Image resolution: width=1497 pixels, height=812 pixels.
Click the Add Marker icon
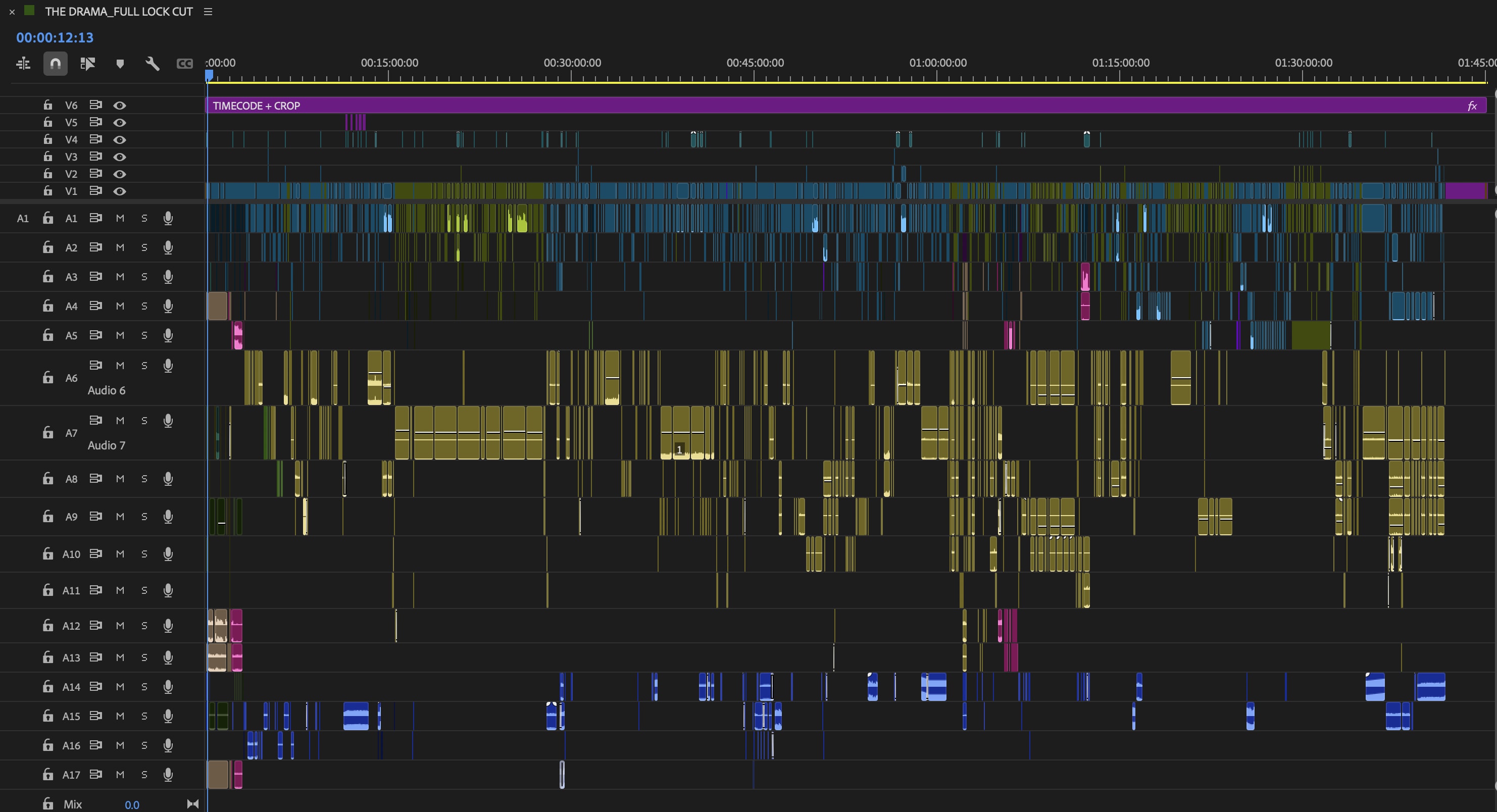tap(120, 64)
